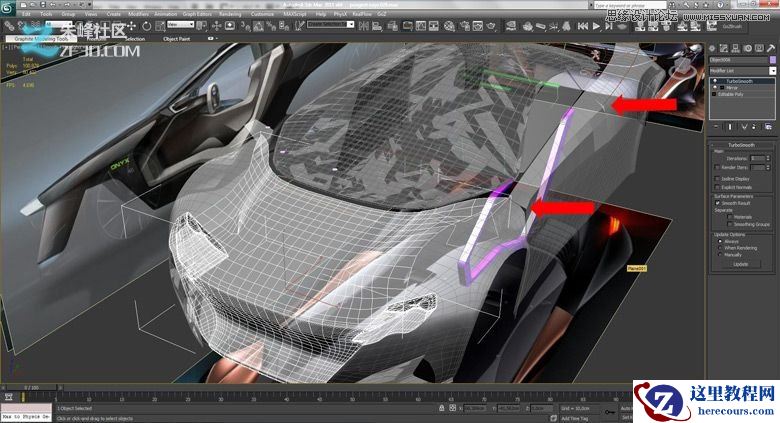This screenshot has width=780, height=423.
Task: Select the Always update radio button
Action: pyautogui.click(x=720, y=241)
